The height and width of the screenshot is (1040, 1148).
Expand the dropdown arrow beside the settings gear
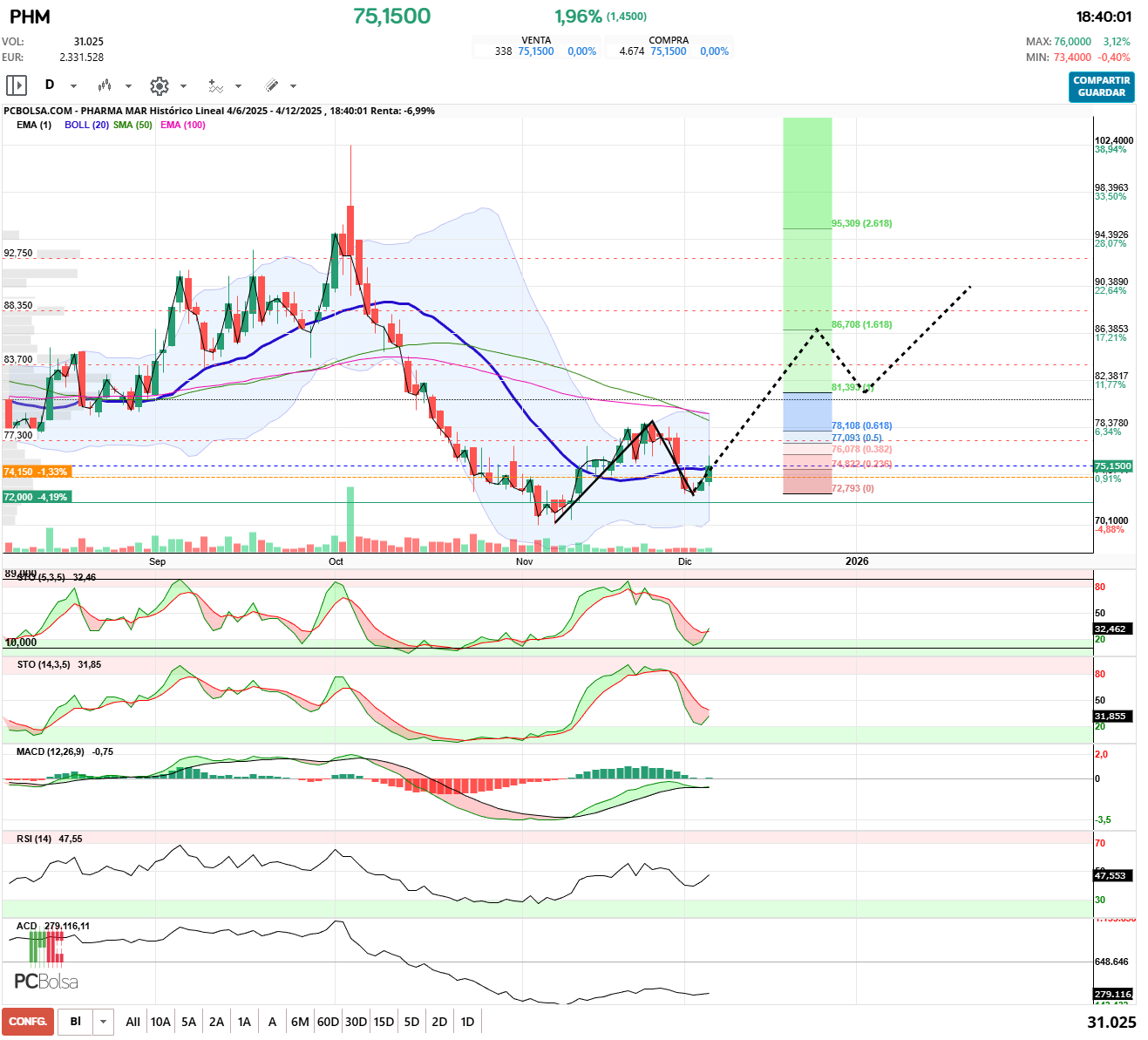(x=183, y=86)
